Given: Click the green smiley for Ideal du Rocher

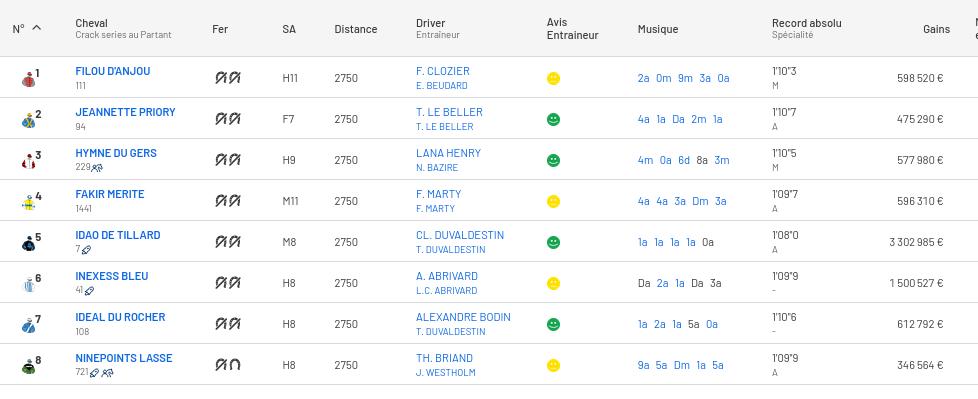Looking at the screenshot, I should (x=553, y=324).
